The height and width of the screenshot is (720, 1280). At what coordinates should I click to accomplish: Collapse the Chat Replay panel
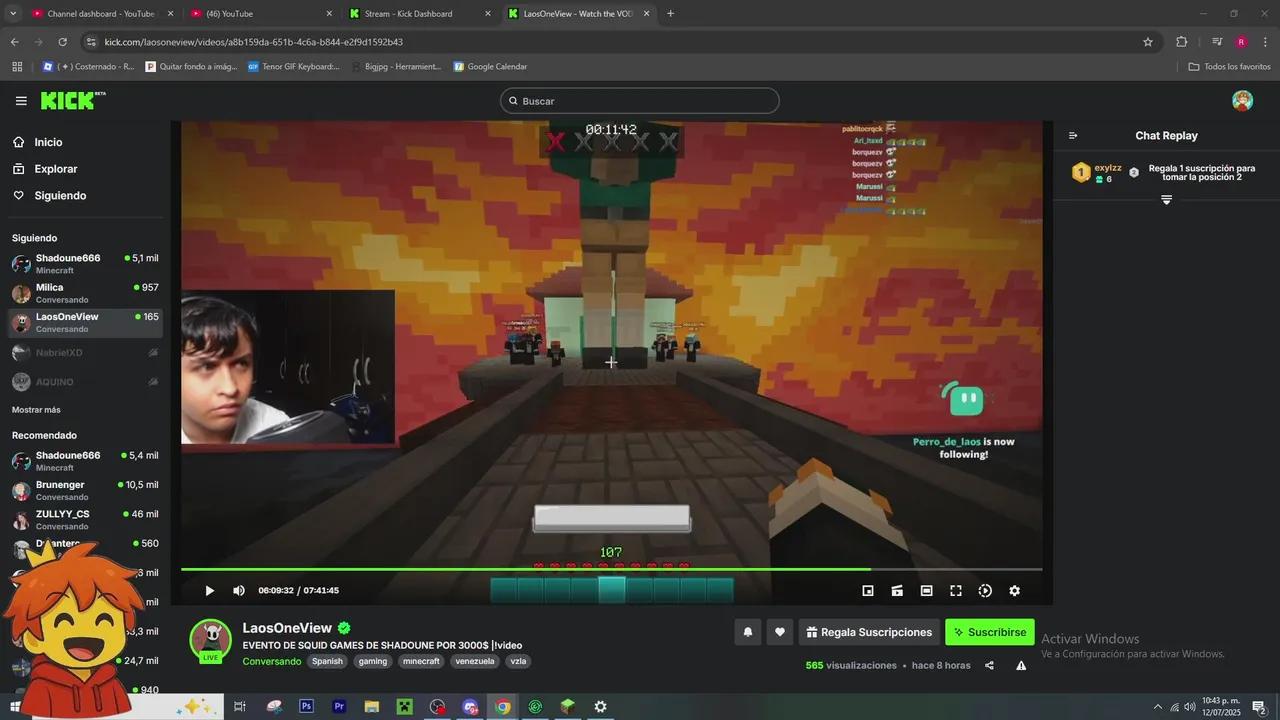coord(1073,135)
